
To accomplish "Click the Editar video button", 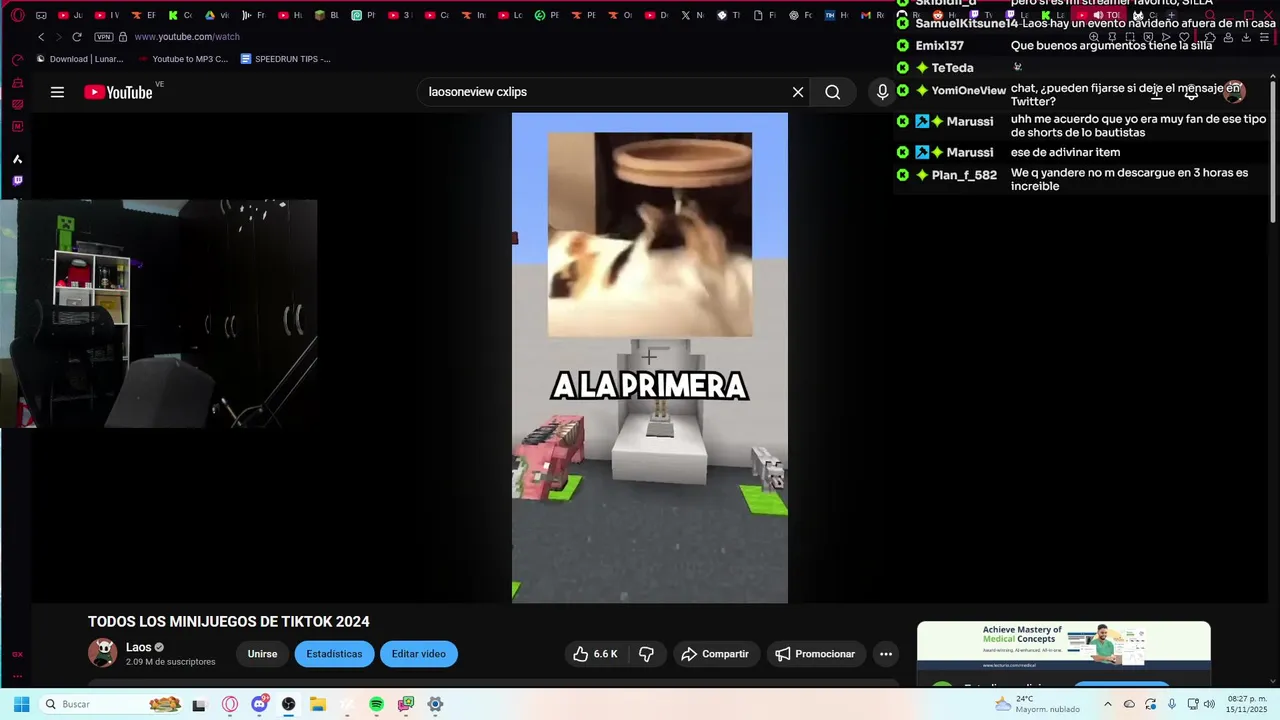I will (418, 654).
